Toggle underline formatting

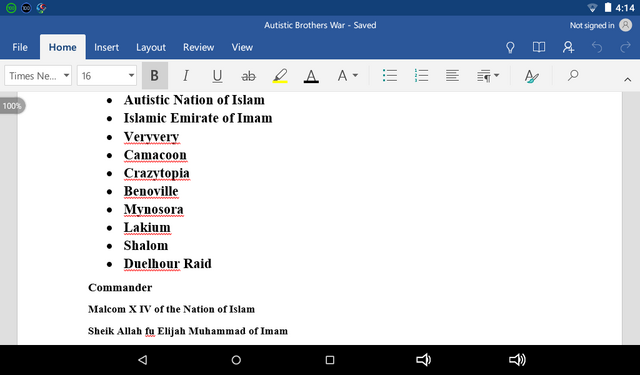[217, 75]
